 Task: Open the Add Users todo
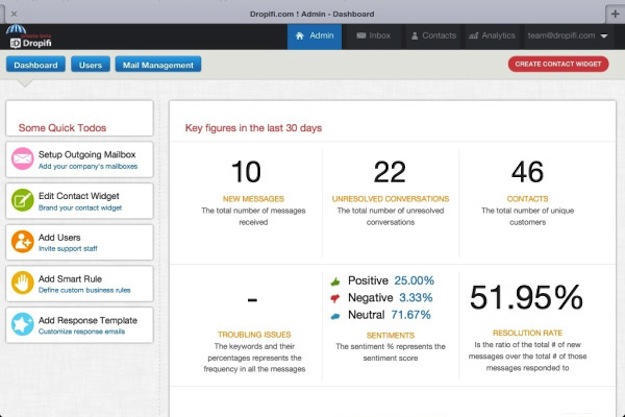79,242
